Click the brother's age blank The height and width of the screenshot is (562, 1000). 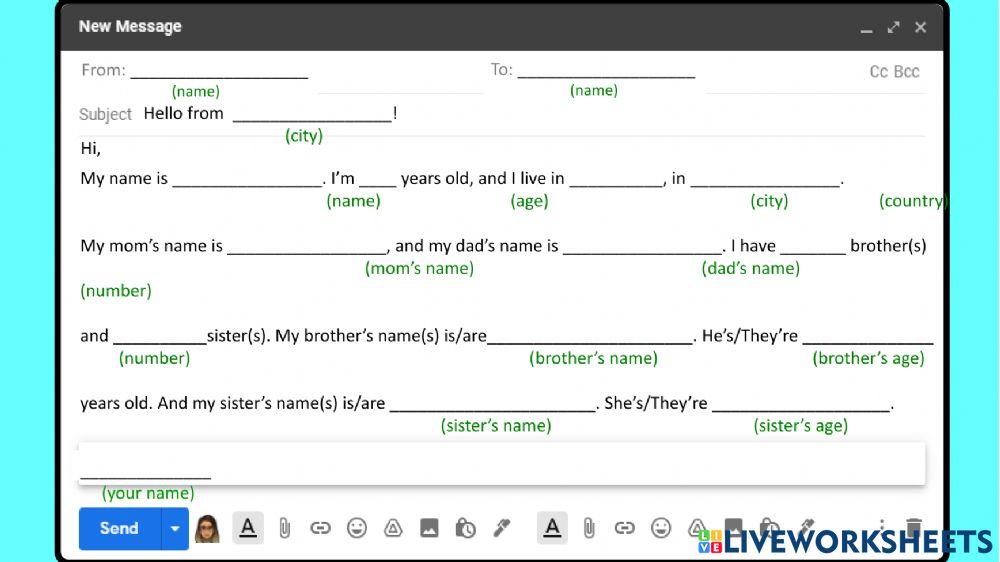pos(868,337)
